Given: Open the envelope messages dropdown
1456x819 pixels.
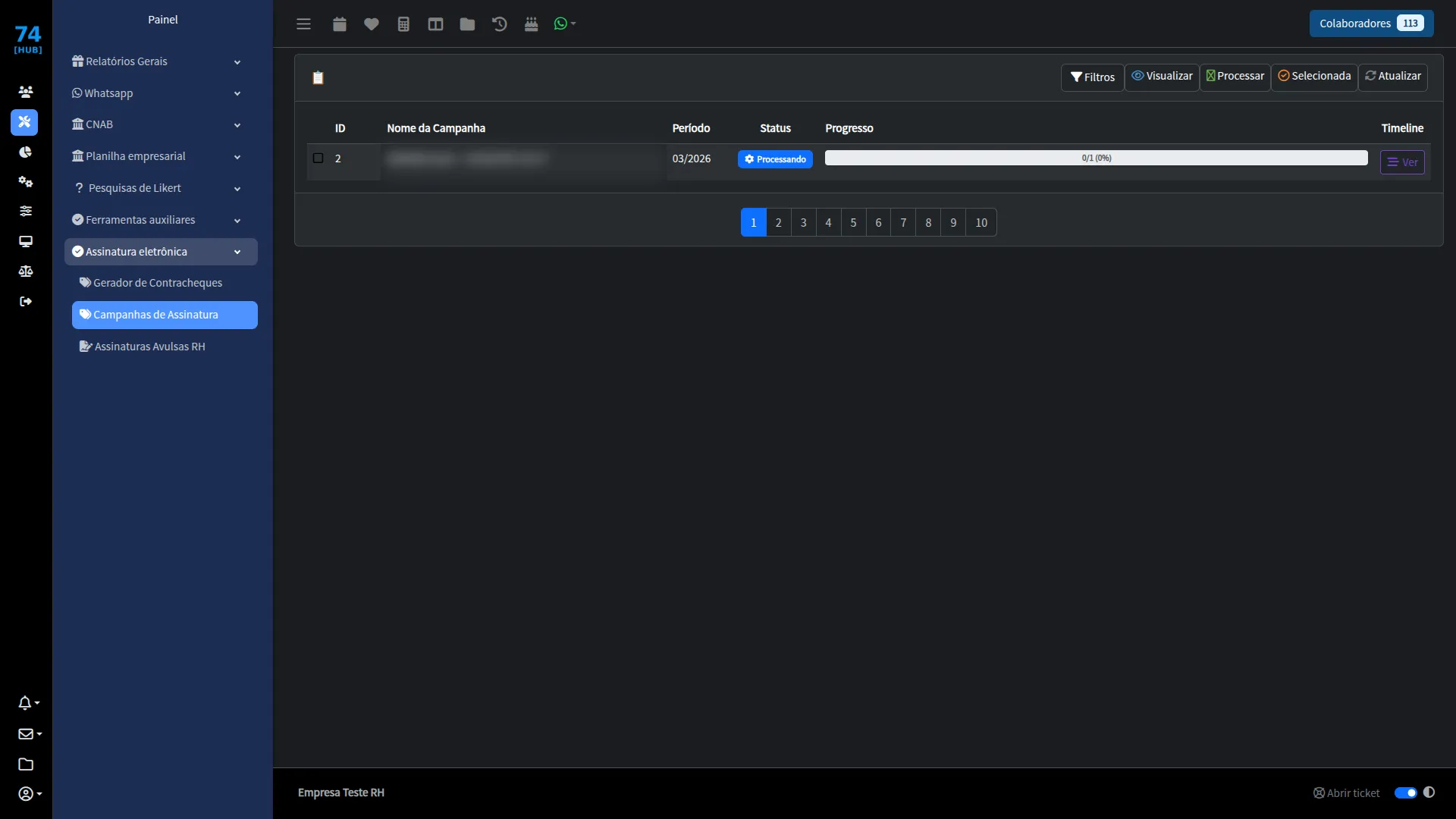Looking at the screenshot, I should [x=30, y=733].
